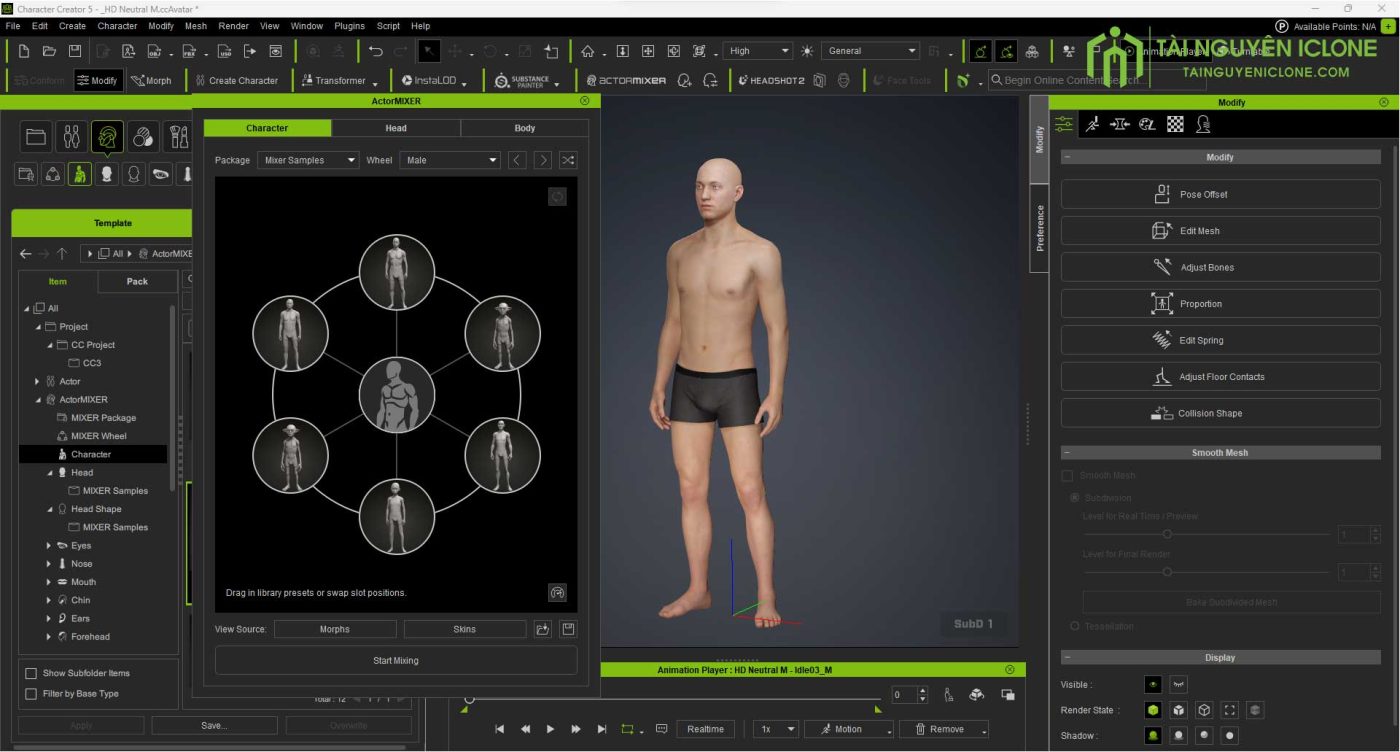
Task: Switch to the Head tab in ActorMIXER
Action: [x=396, y=128]
